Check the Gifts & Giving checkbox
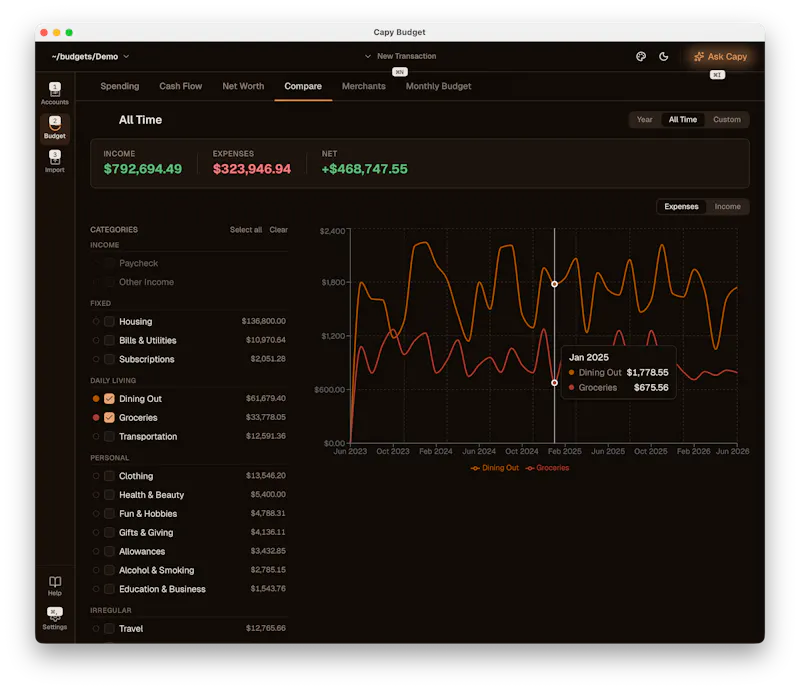 tap(109, 533)
